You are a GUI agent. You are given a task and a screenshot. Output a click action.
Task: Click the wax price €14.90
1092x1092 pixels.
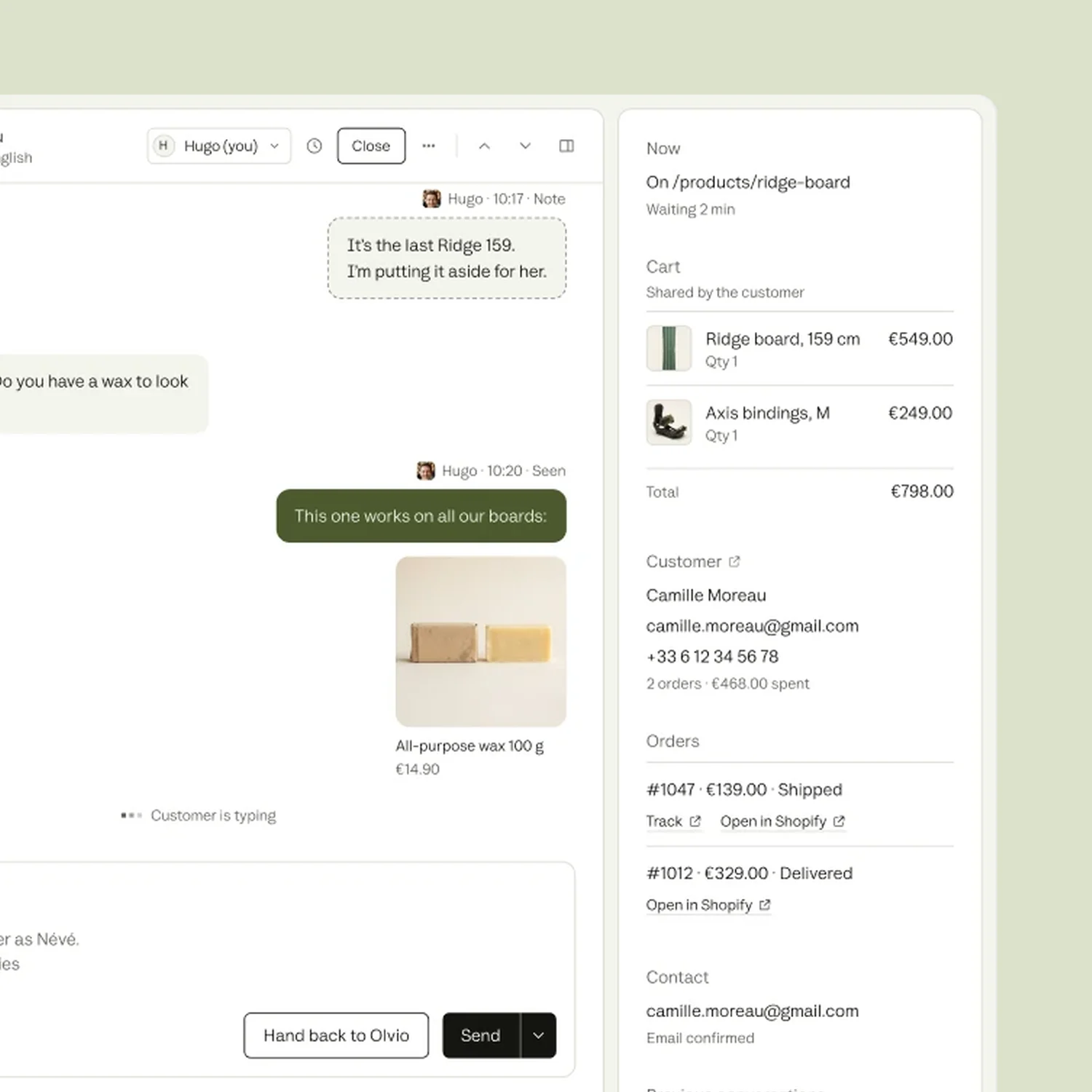[x=418, y=769]
